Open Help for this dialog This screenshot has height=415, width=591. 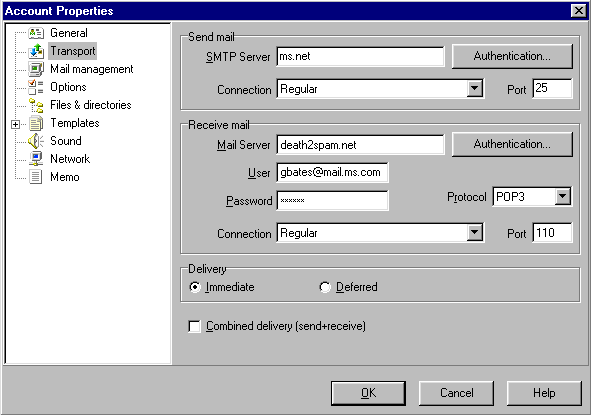[544, 393]
